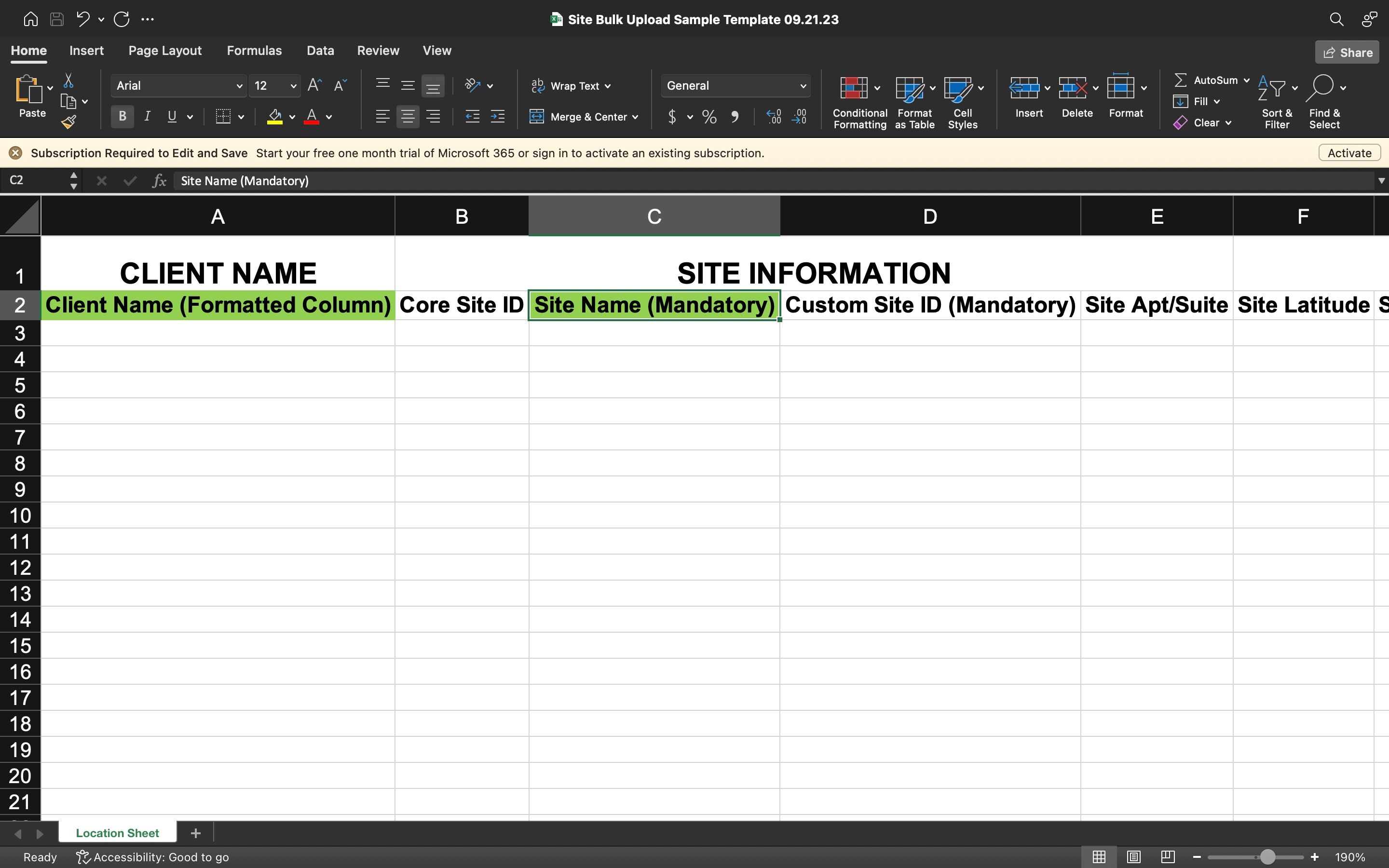Image resolution: width=1389 pixels, height=868 pixels.
Task: Click the Increase Font Size icon
Action: tap(314, 85)
